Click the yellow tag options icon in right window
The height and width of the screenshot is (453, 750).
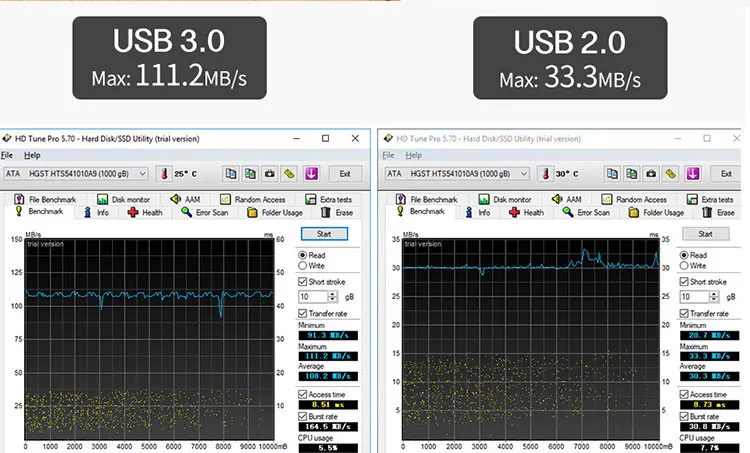(x=671, y=174)
